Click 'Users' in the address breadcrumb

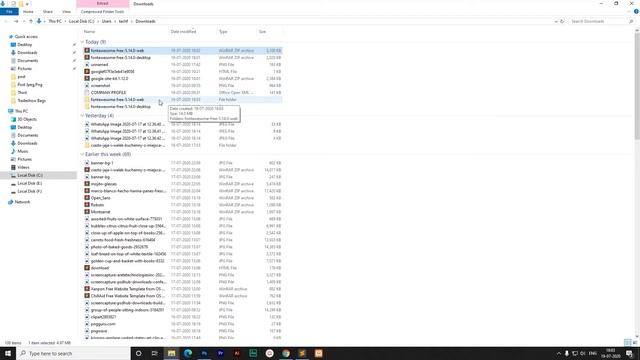107,21
